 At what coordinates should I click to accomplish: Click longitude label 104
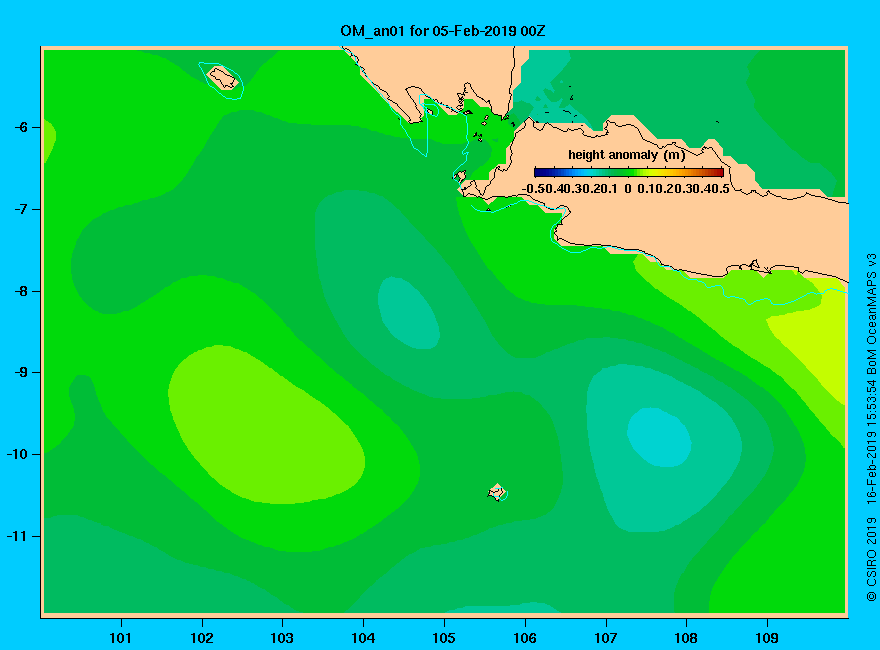click(363, 638)
